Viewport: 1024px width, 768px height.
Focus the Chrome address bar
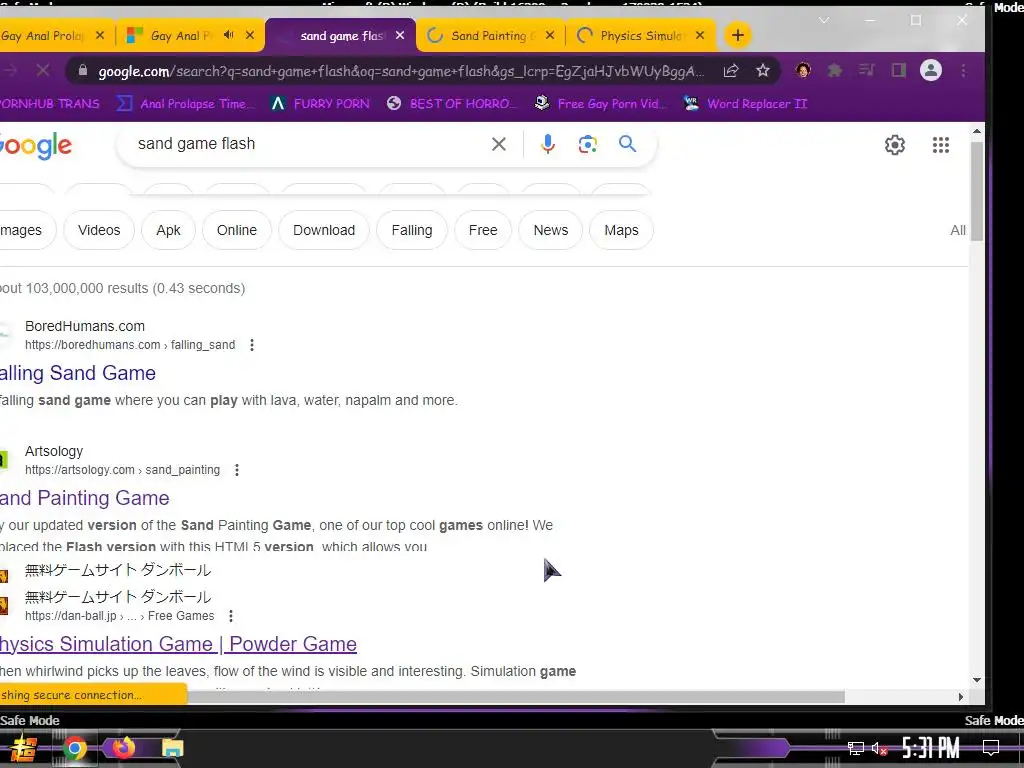click(x=401, y=71)
